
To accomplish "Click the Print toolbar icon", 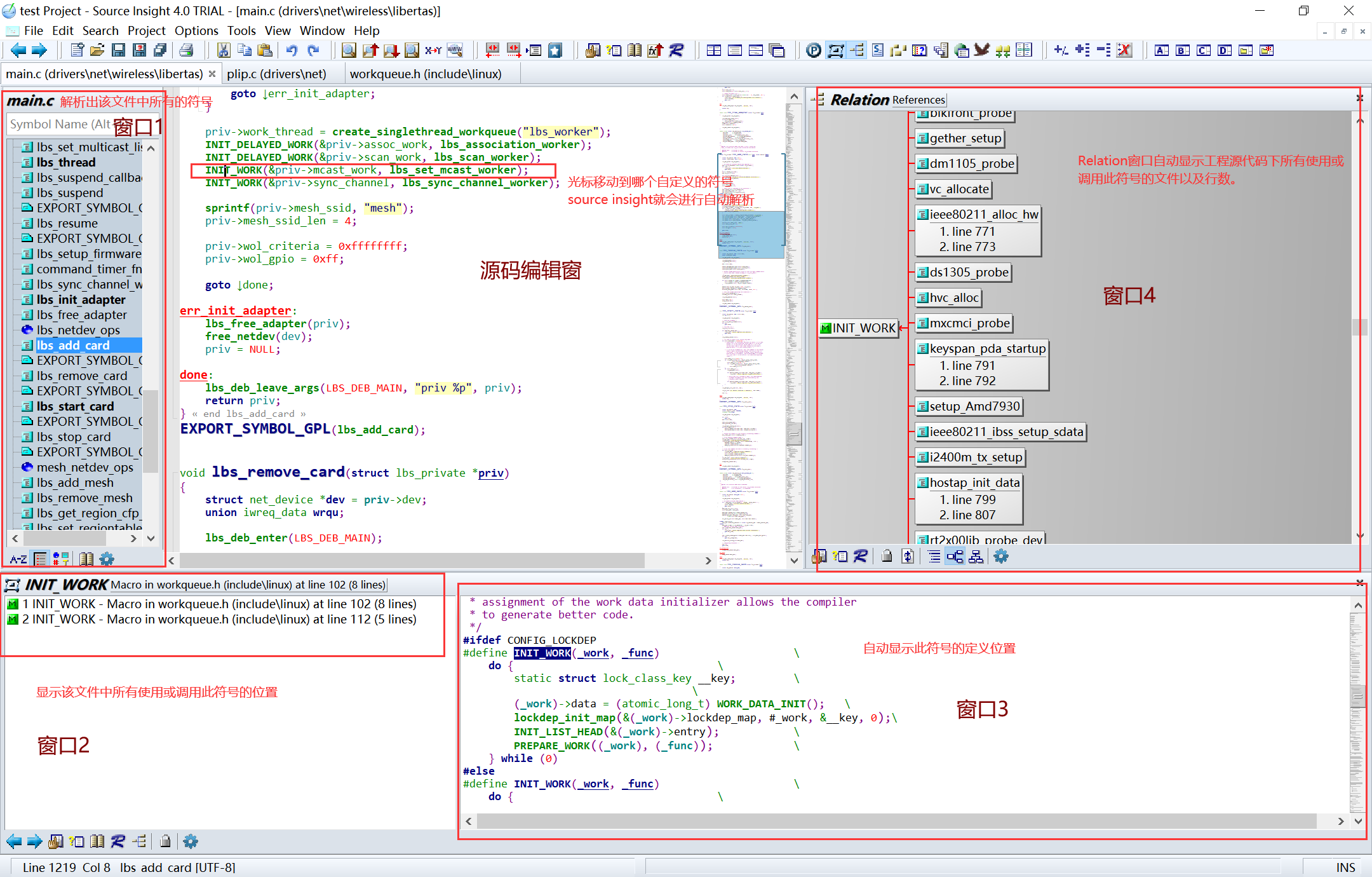I will tap(187, 50).
